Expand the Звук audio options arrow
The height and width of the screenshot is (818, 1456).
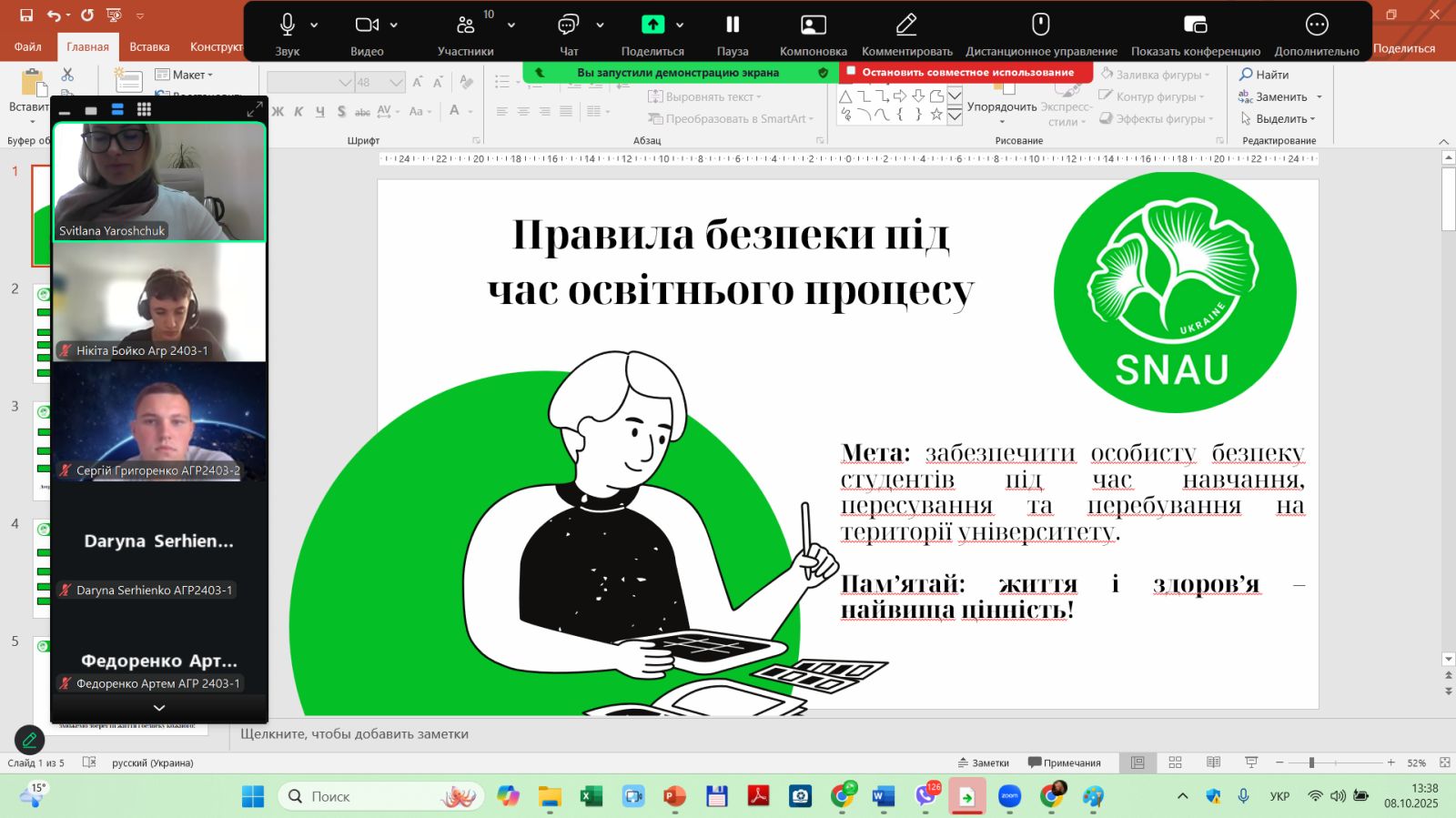pyautogui.click(x=315, y=25)
